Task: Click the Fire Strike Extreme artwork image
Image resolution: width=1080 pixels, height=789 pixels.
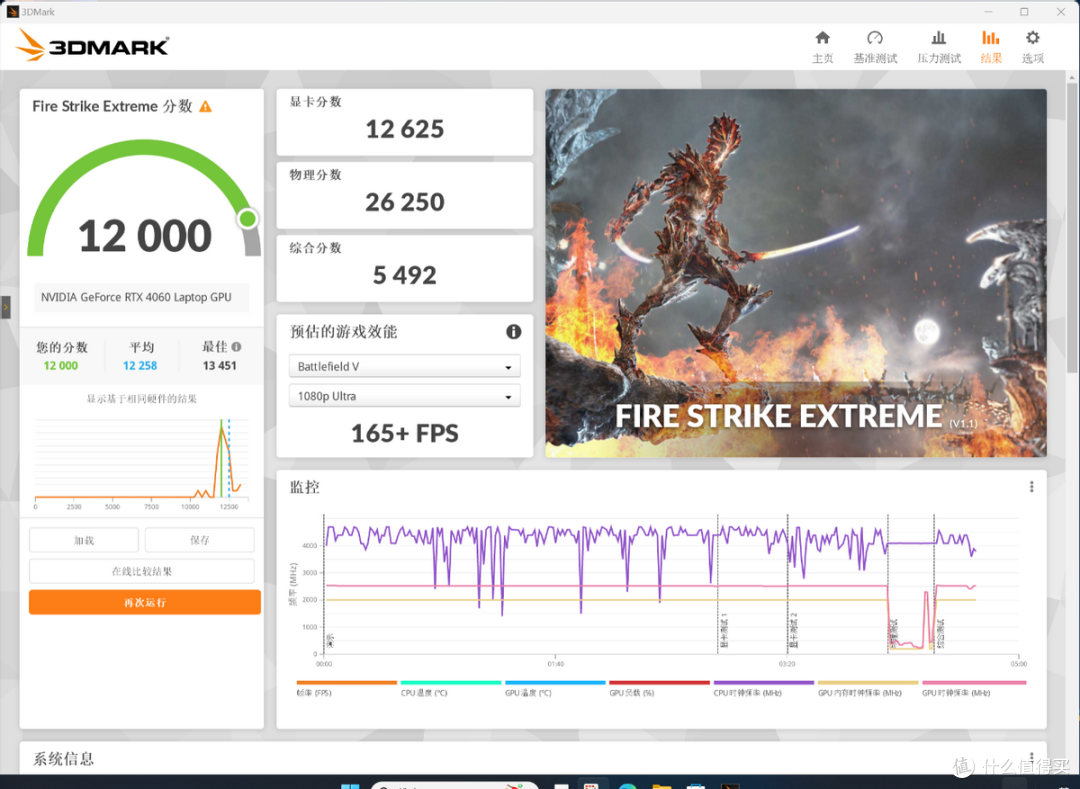Action: pyautogui.click(x=796, y=273)
